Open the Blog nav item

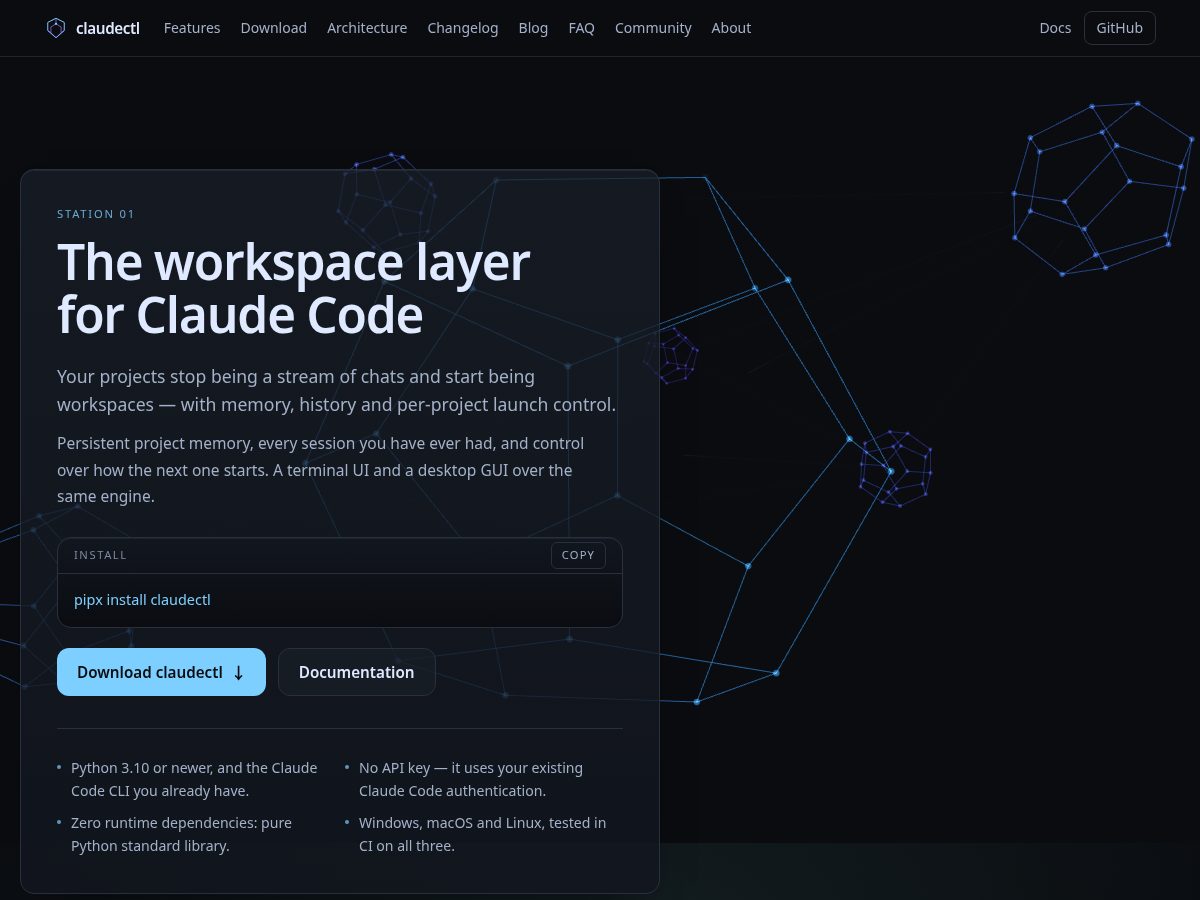533,28
